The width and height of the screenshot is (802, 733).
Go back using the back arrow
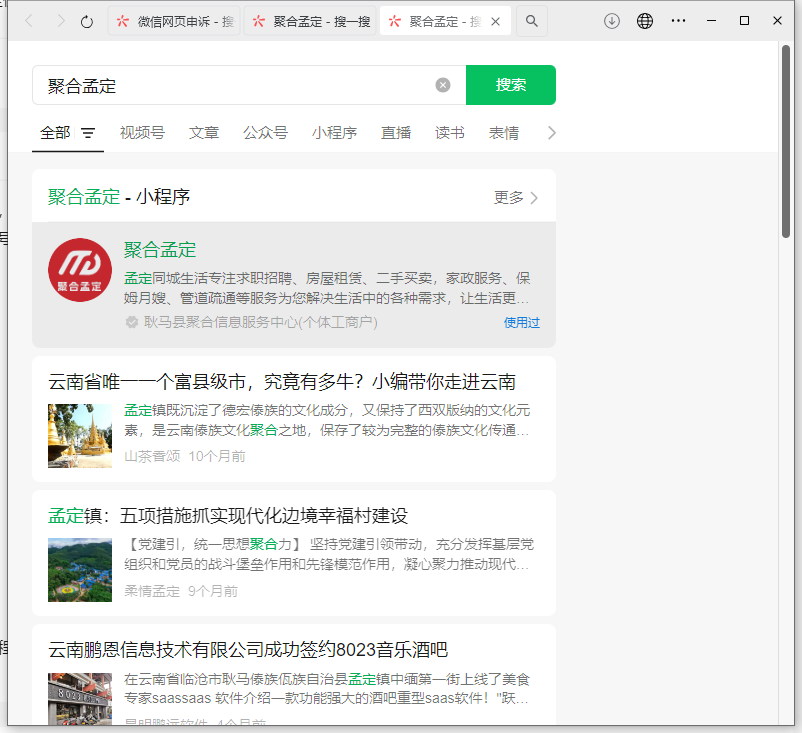29,21
